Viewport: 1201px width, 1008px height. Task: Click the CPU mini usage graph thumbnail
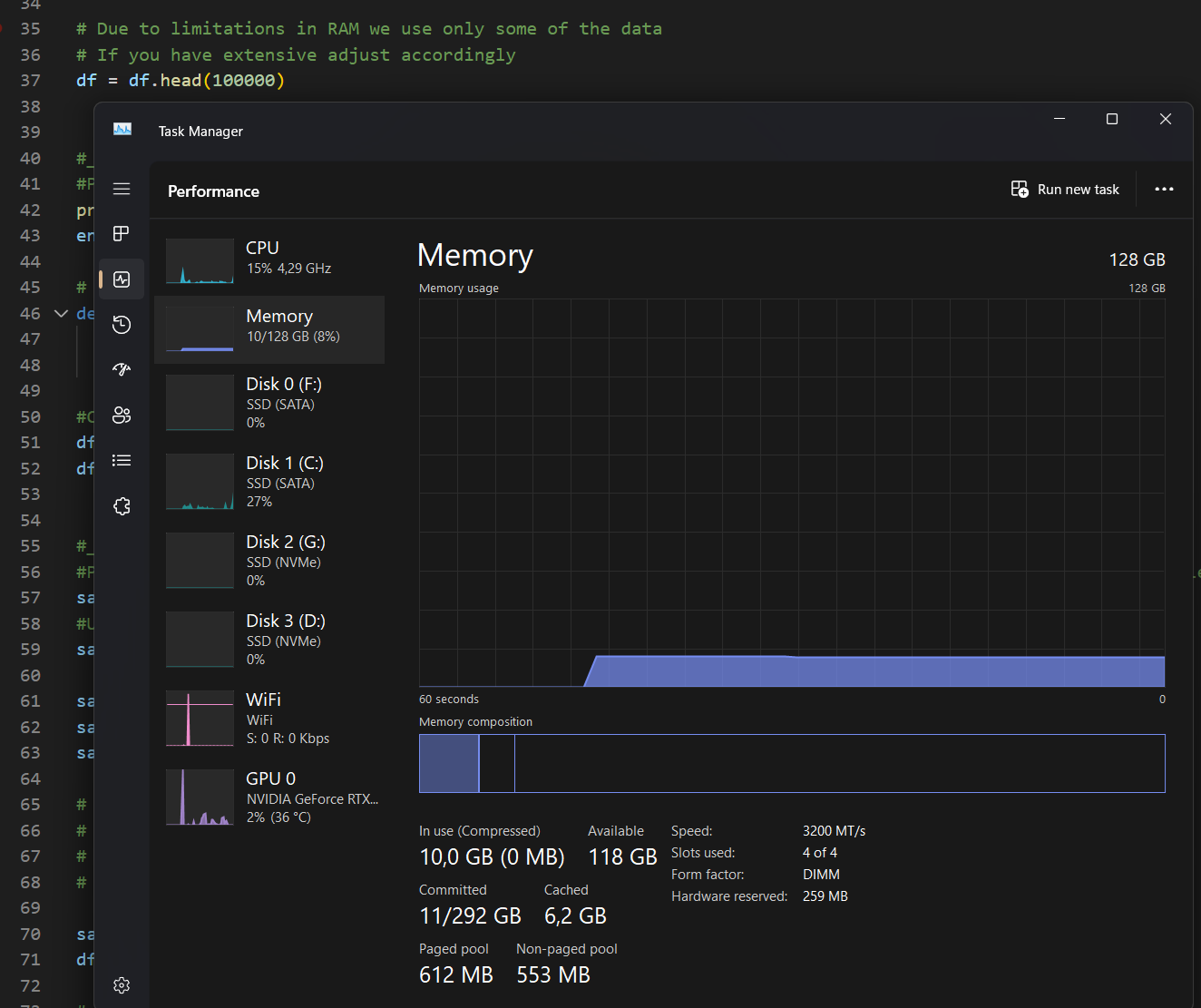coord(200,261)
